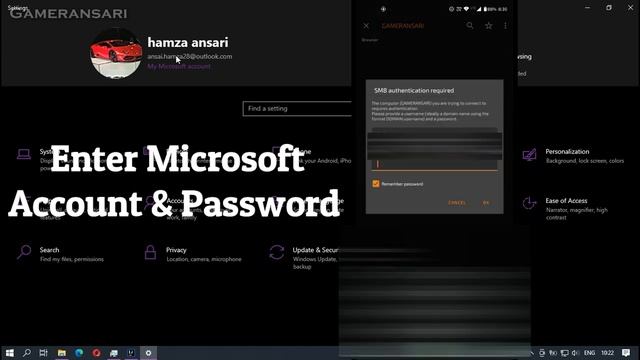Open Ease of Access settings category
Screen dimensions: 640x360
tap(565, 208)
